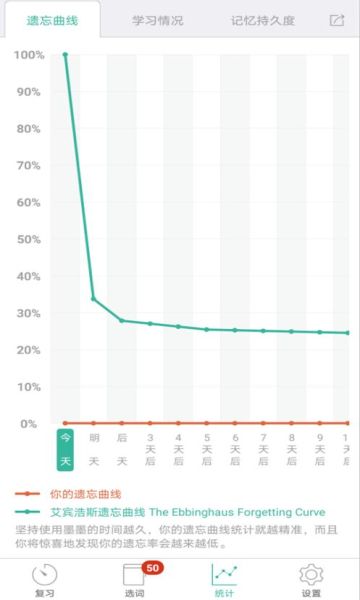This screenshot has width=360, height=600.
Task: Open the 选词 word selection icon
Action: click(134, 575)
